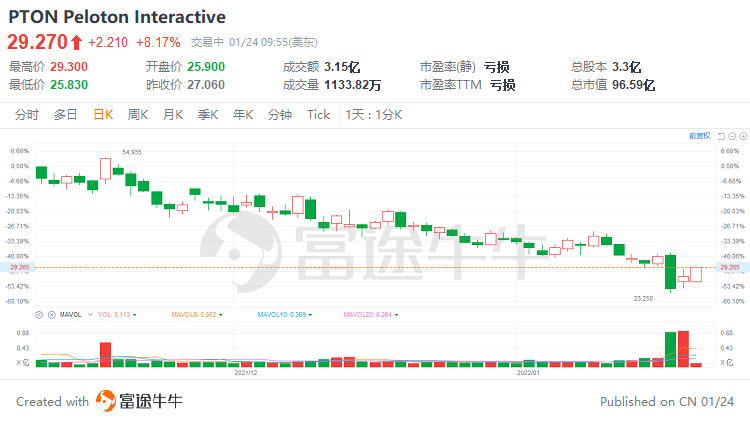Viewport: 750px width, 422px height.
Task: Open the VOL: 0.113 dropdown arrow
Action: (x=135, y=315)
